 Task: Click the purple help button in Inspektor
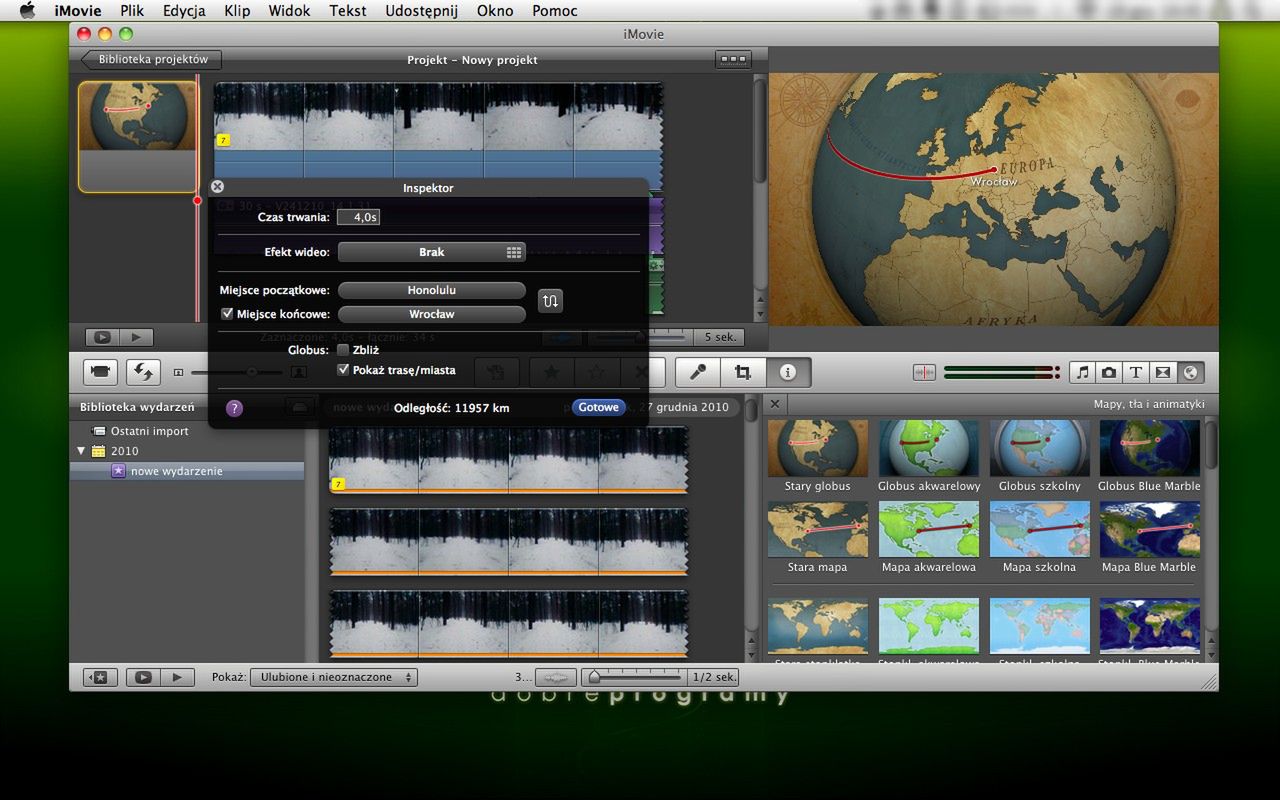pyautogui.click(x=234, y=408)
